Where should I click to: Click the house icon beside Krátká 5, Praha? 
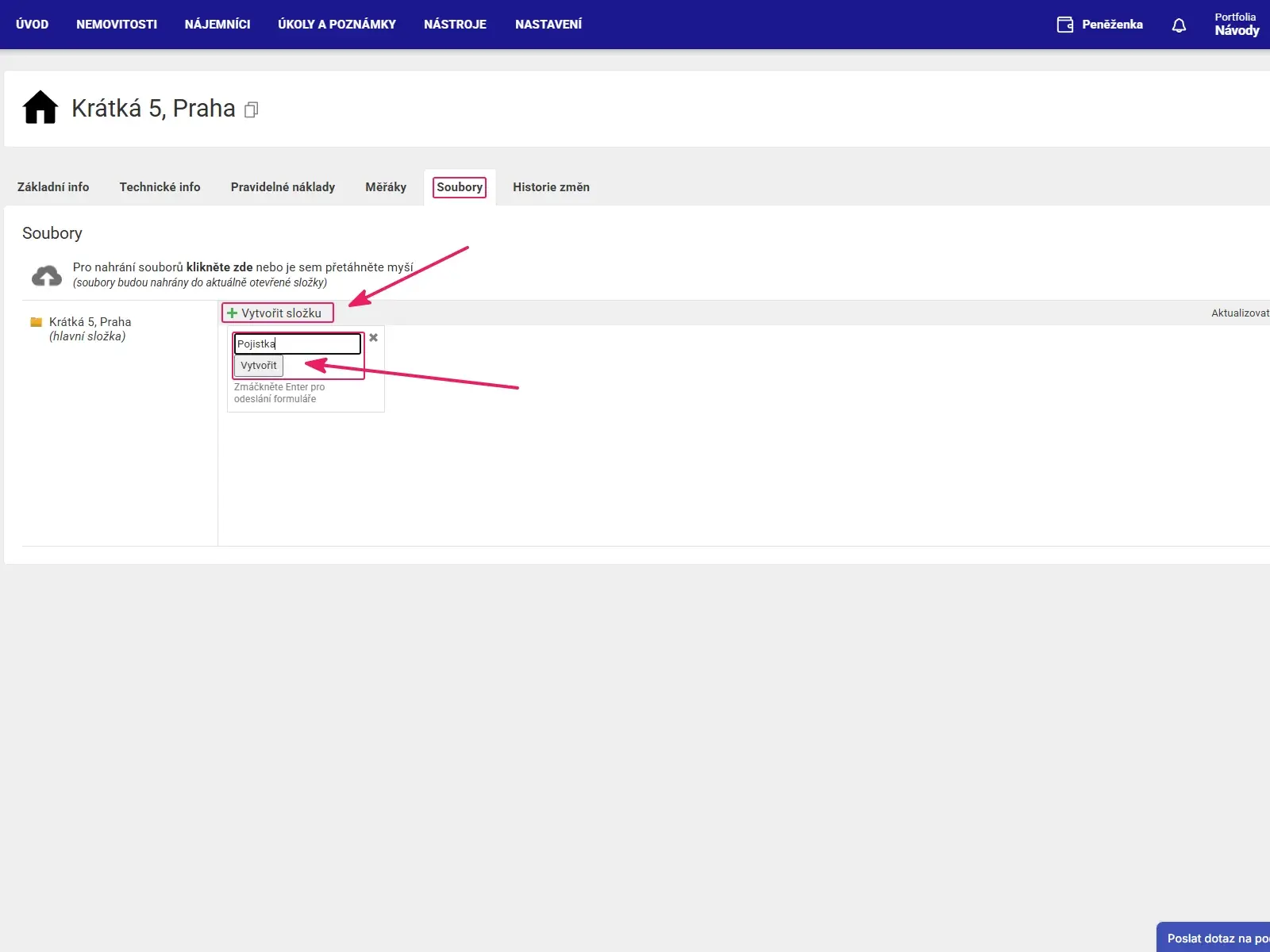pos(40,108)
